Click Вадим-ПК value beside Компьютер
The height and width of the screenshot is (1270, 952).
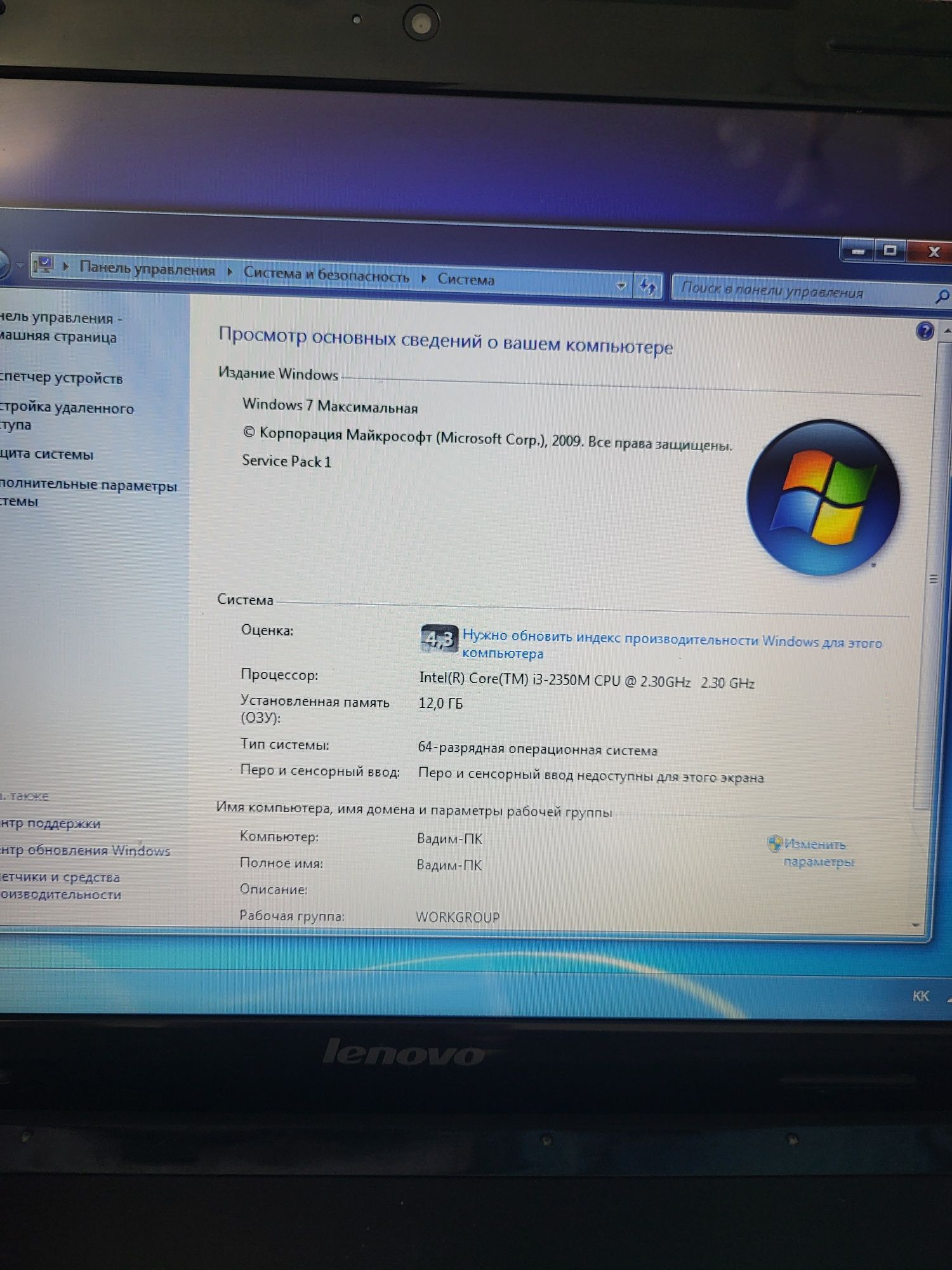(449, 839)
